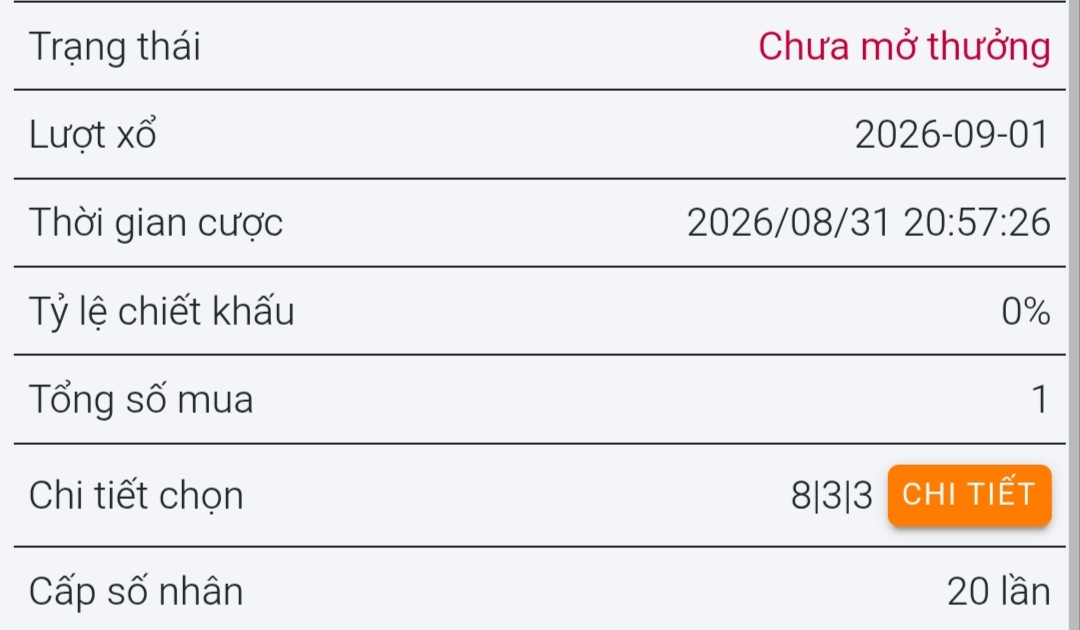Click the Trạng thái row label
The image size is (1080, 630).
[115, 48]
